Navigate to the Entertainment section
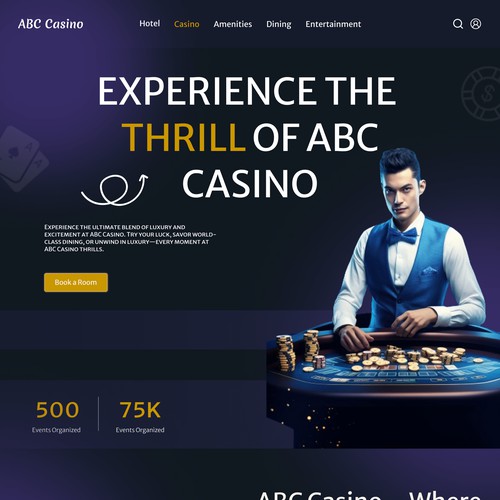 pos(333,24)
